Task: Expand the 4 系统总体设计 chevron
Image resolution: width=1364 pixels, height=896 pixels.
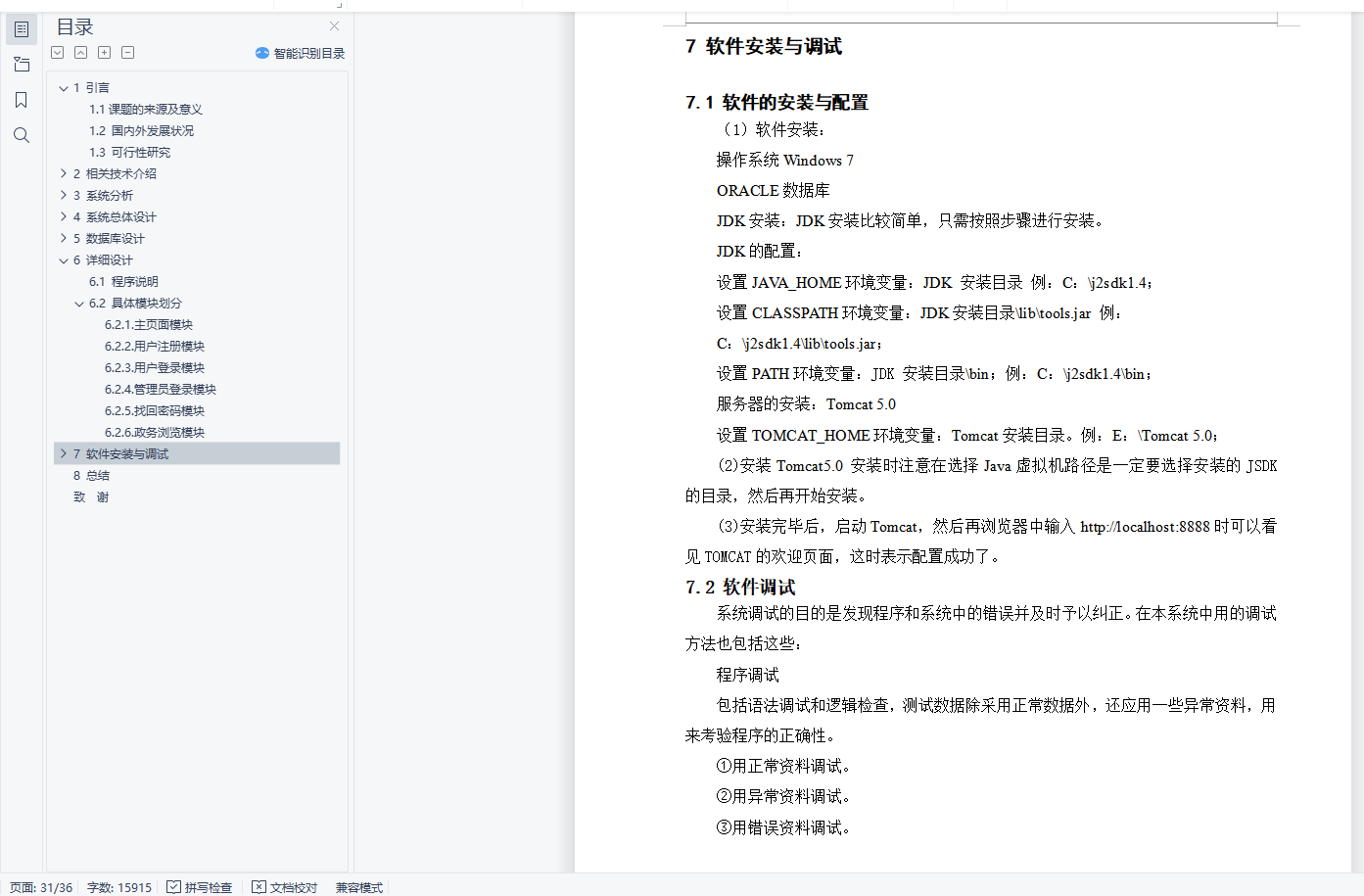Action: [64, 217]
